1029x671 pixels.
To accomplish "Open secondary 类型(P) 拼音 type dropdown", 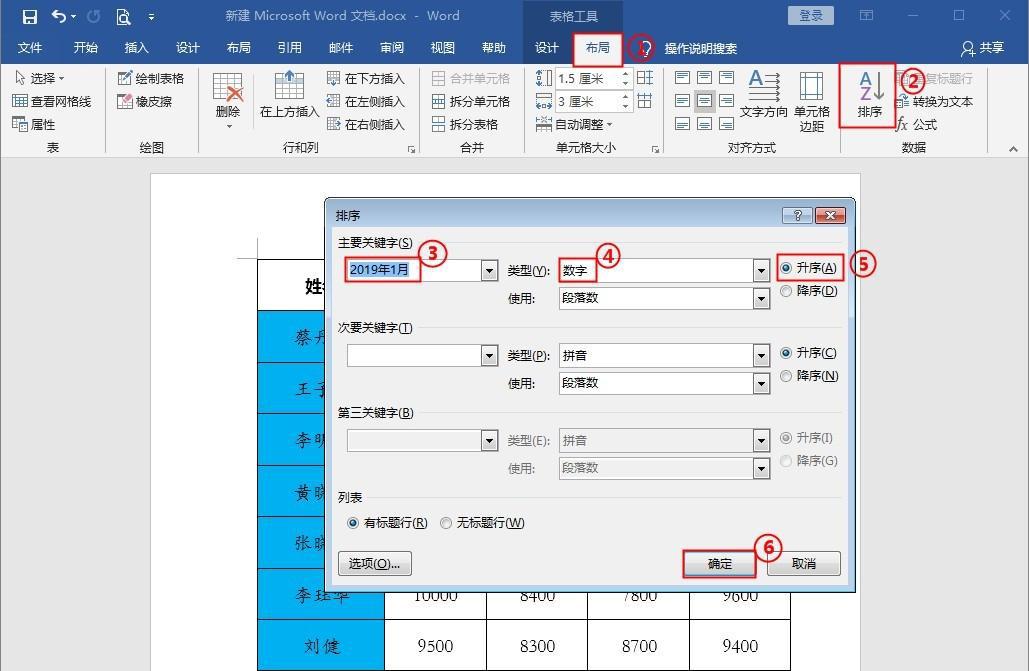I will pos(761,356).
